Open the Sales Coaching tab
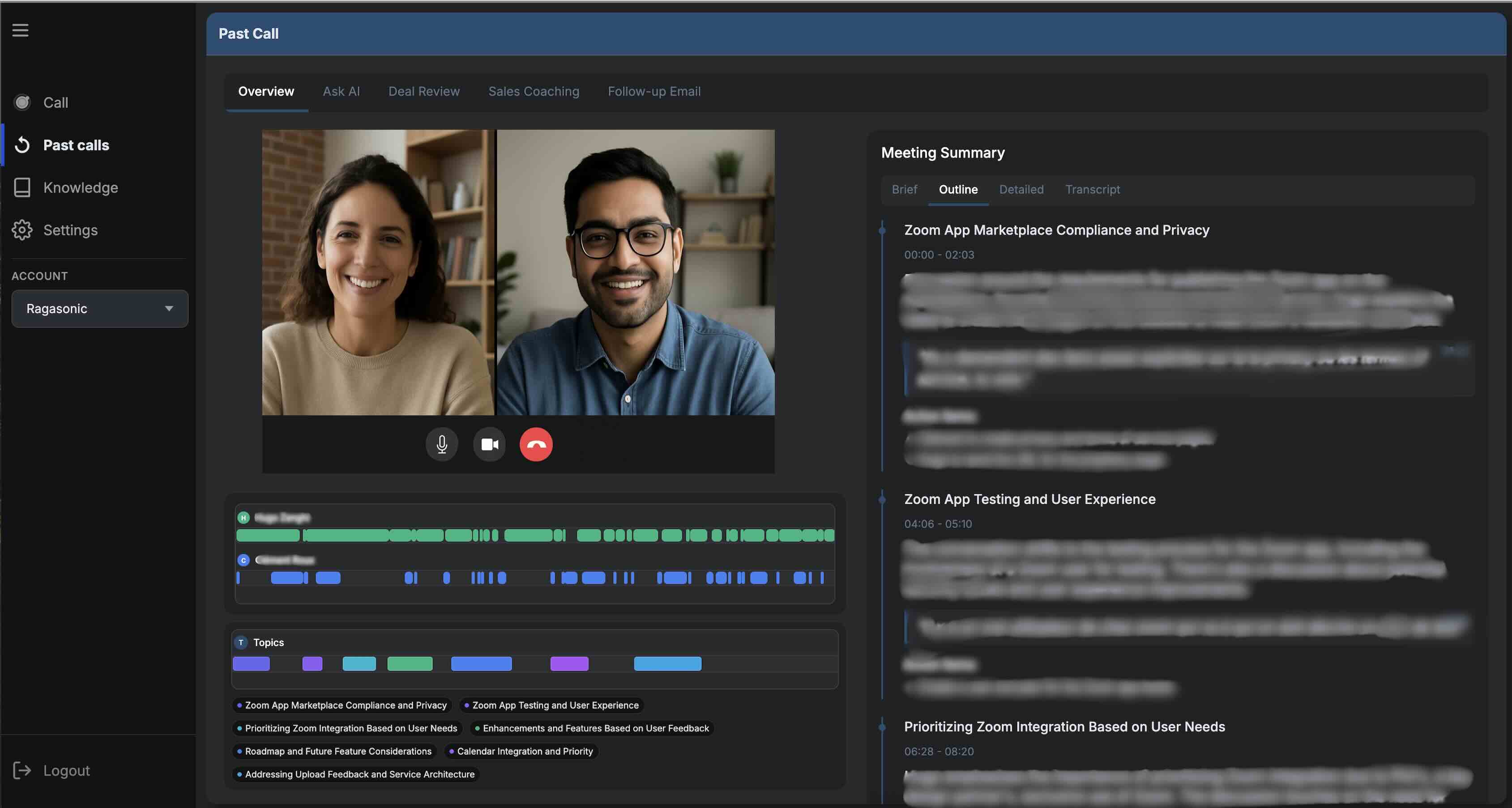 pyautogui.click(x=534, y=92)
